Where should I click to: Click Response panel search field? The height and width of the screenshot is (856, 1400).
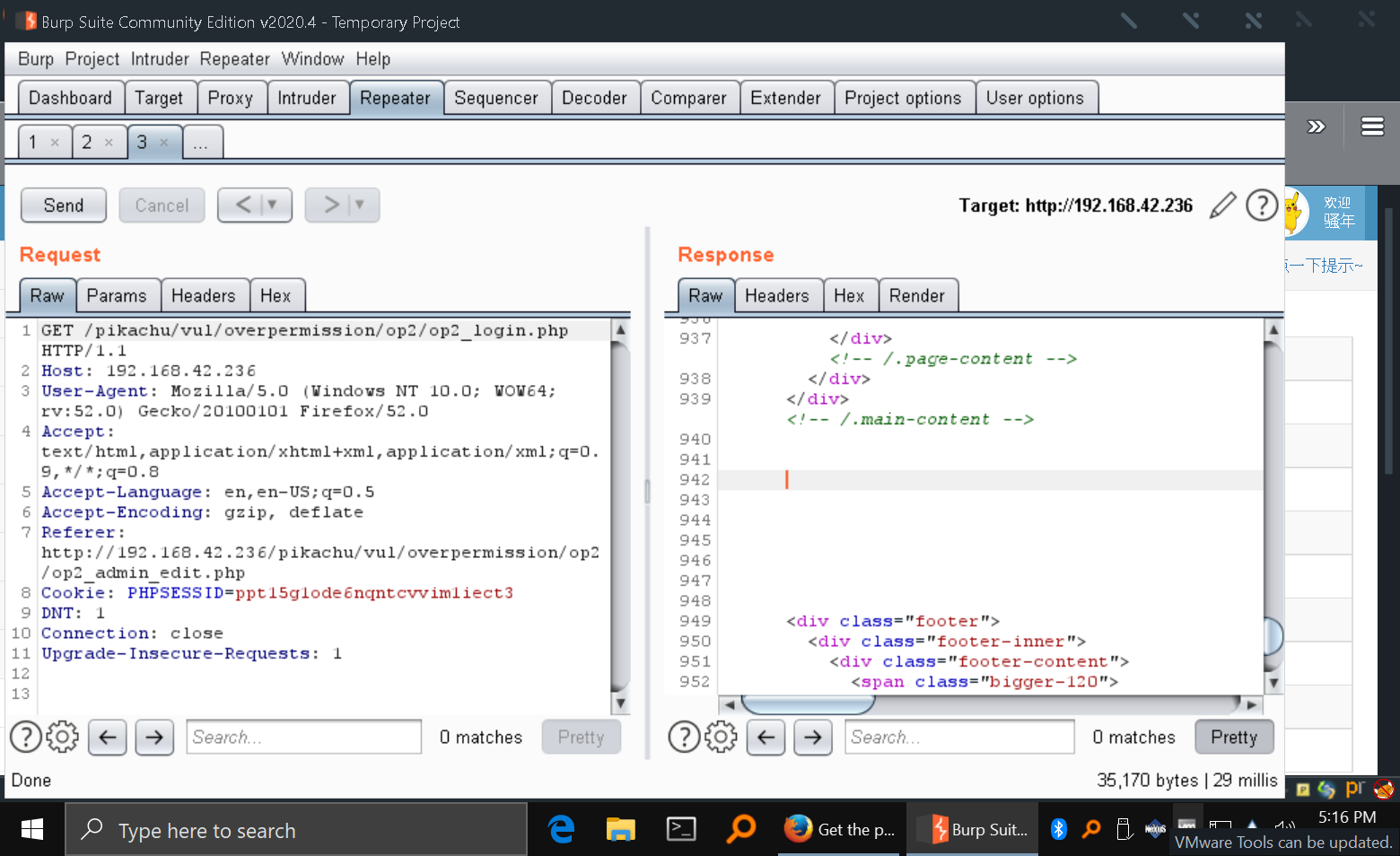coord(959,738)
